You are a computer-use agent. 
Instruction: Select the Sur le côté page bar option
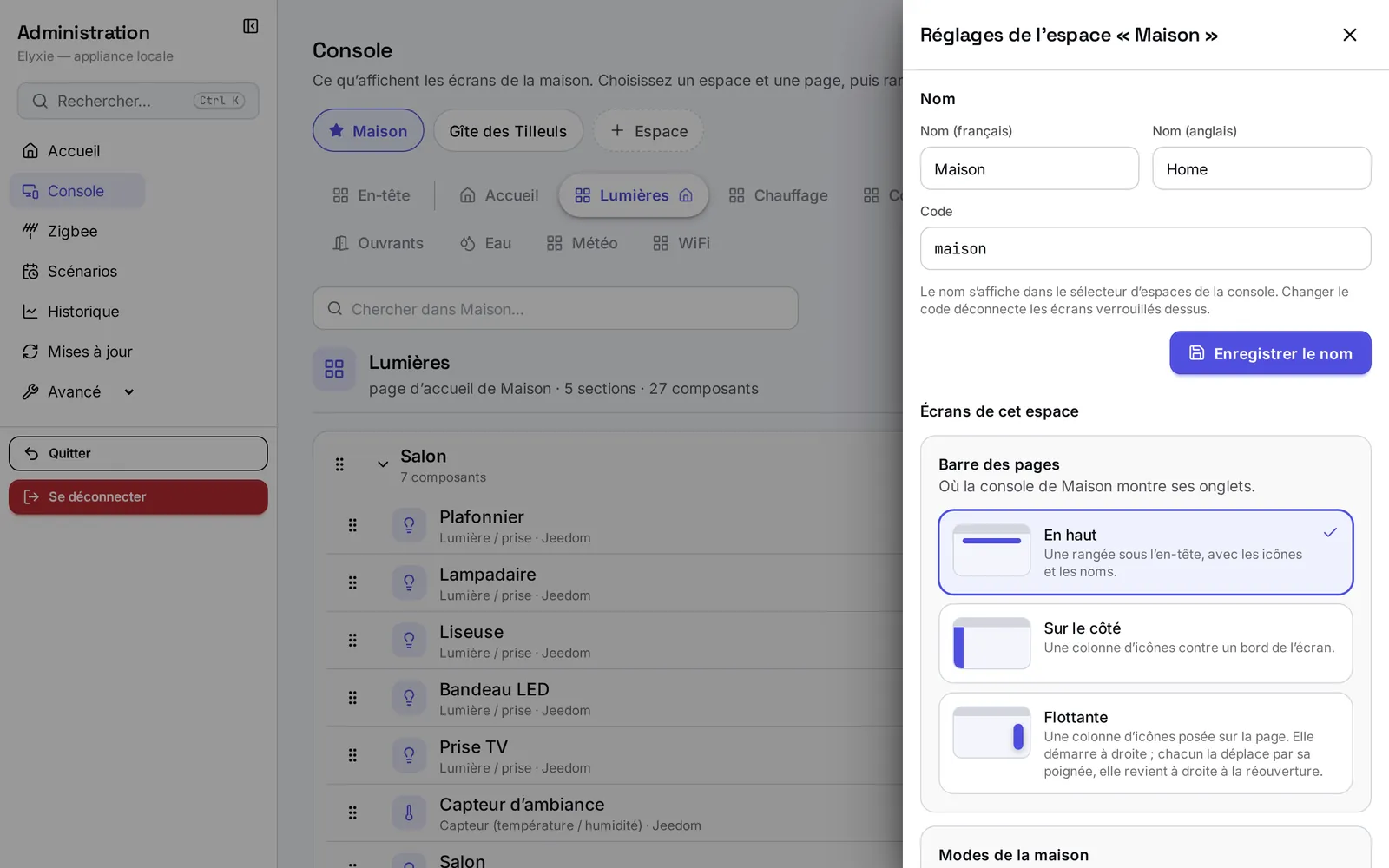(x=1146, y=643)
